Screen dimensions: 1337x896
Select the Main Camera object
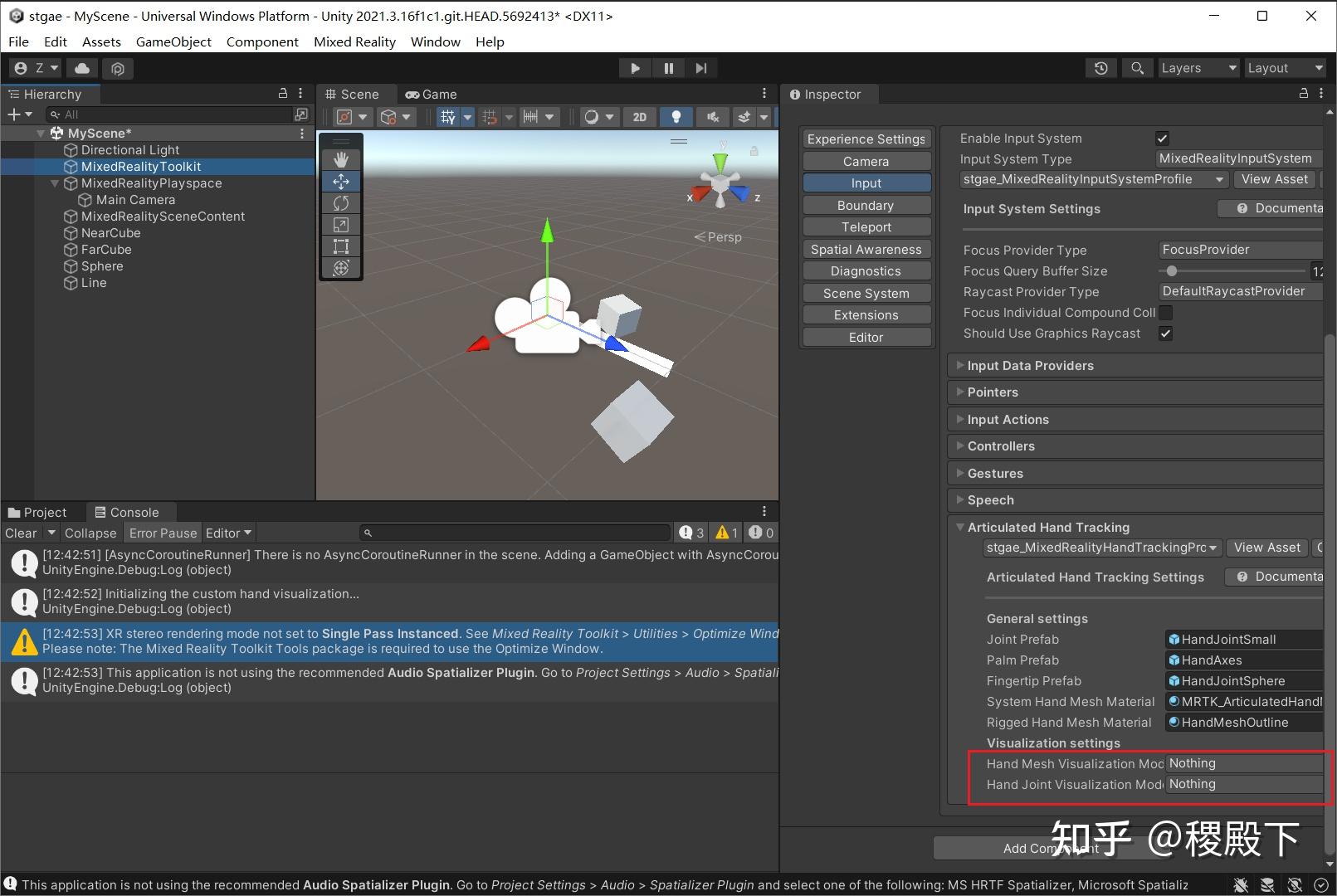coord(135,200)
